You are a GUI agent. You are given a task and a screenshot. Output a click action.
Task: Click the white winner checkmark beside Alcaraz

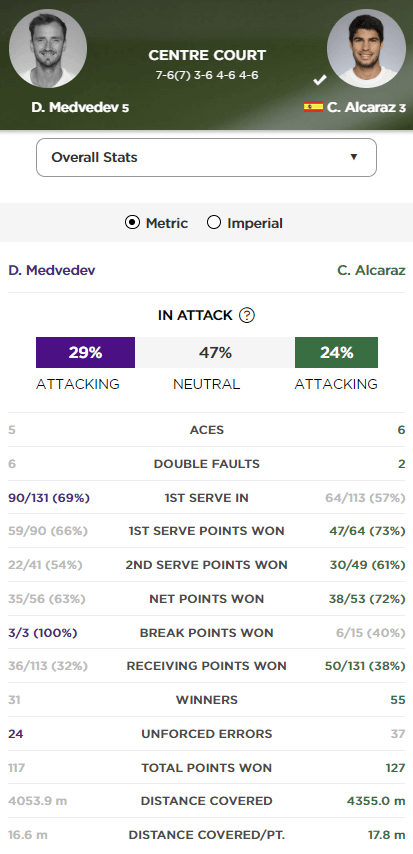[x=320, y=80]
